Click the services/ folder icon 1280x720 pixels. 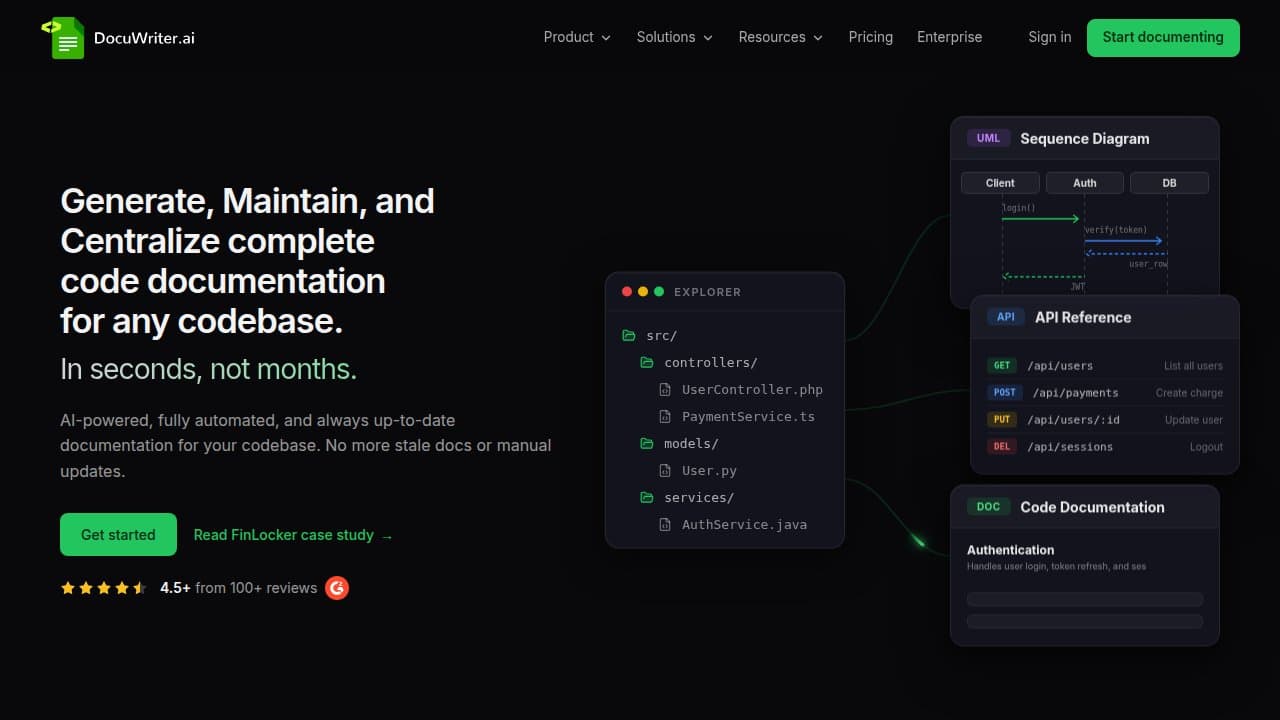tap(647, 498)
